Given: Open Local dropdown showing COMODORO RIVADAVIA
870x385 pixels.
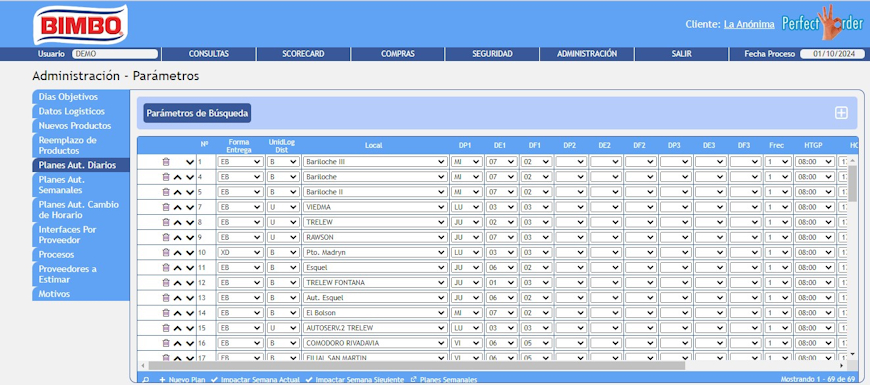Looking at the screenshot, I should coord(375,343).
